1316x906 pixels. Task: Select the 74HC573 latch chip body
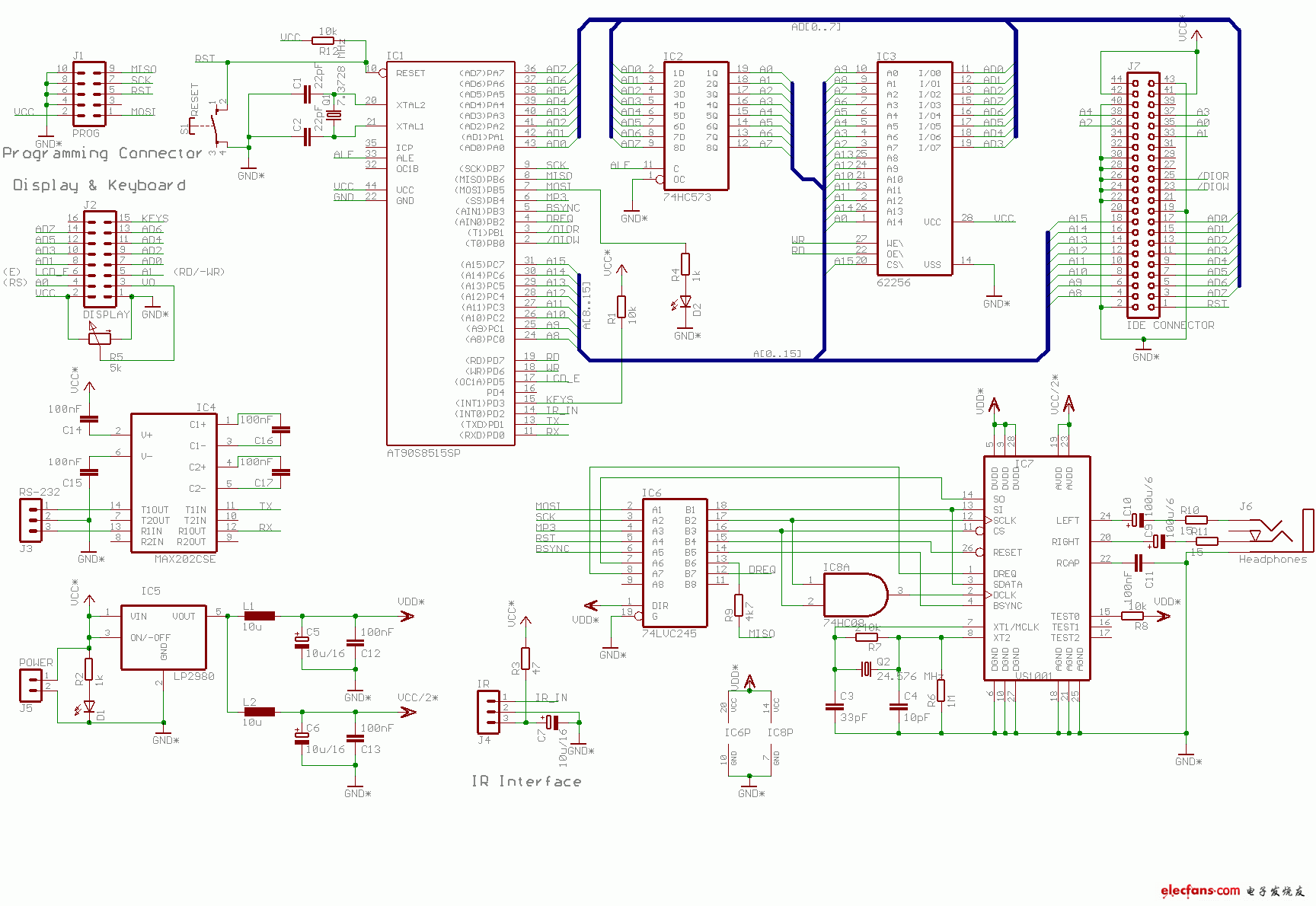695,126
